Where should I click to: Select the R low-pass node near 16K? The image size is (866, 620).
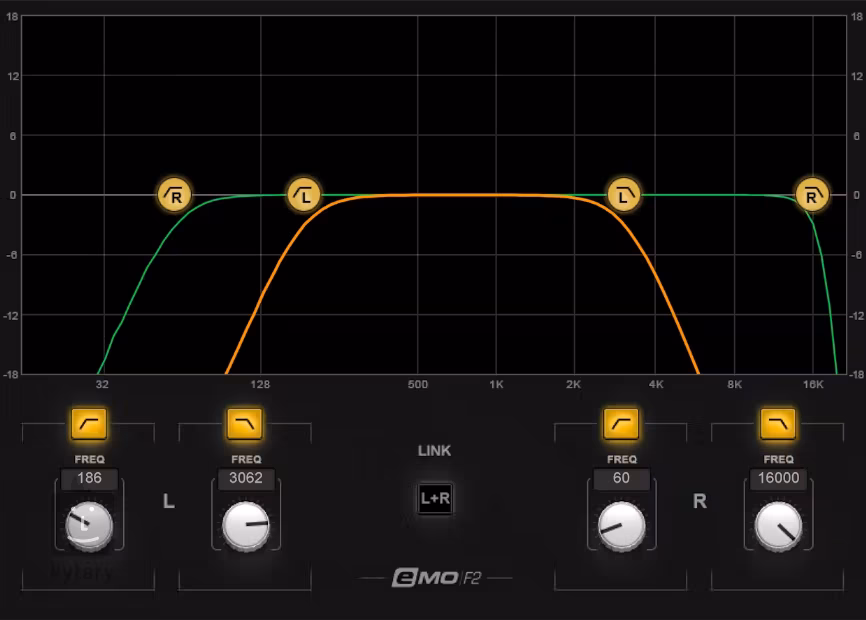(812, 195)
